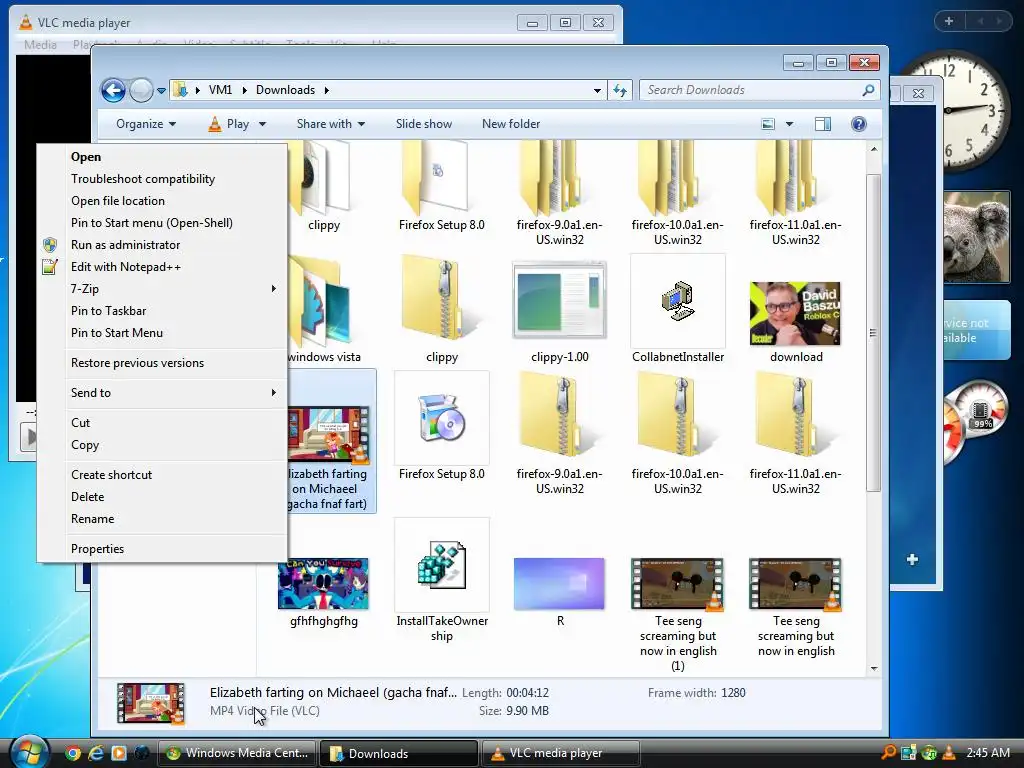Click the scroll down arrow in file list
1024x768 pixels.
874,669
